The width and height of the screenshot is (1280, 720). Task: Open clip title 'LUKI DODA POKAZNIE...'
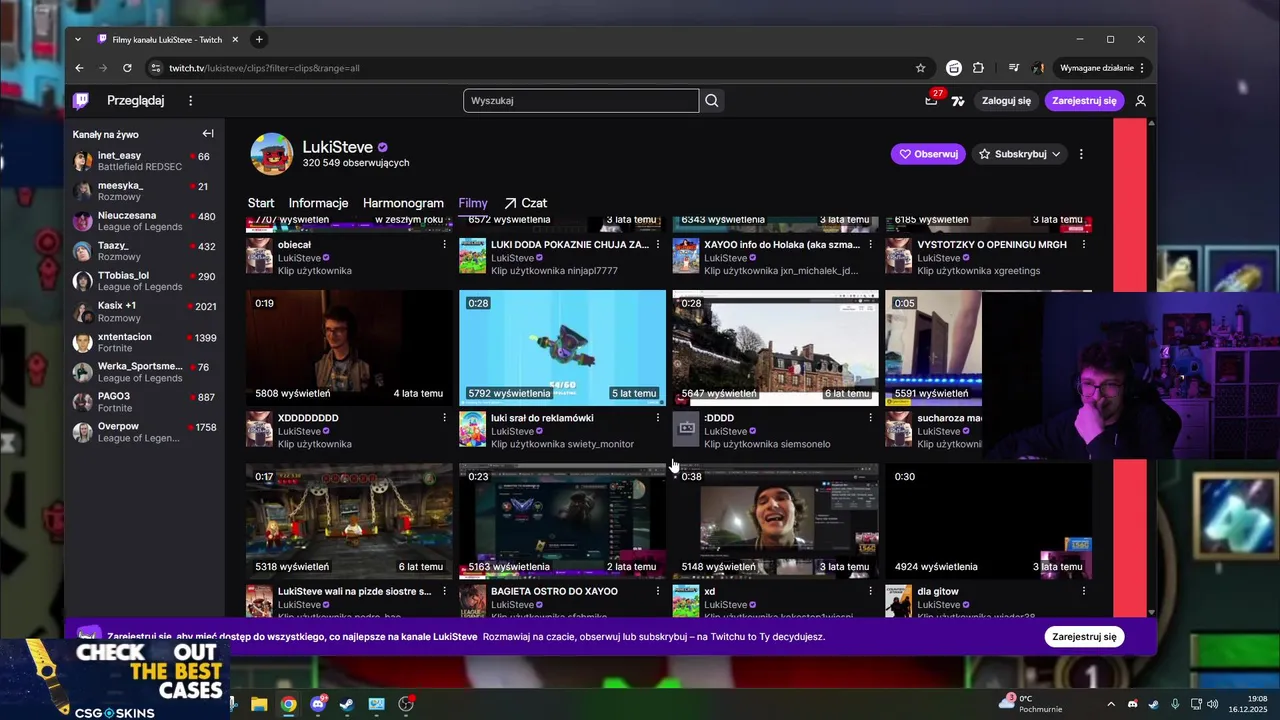(x=570, y=244)
